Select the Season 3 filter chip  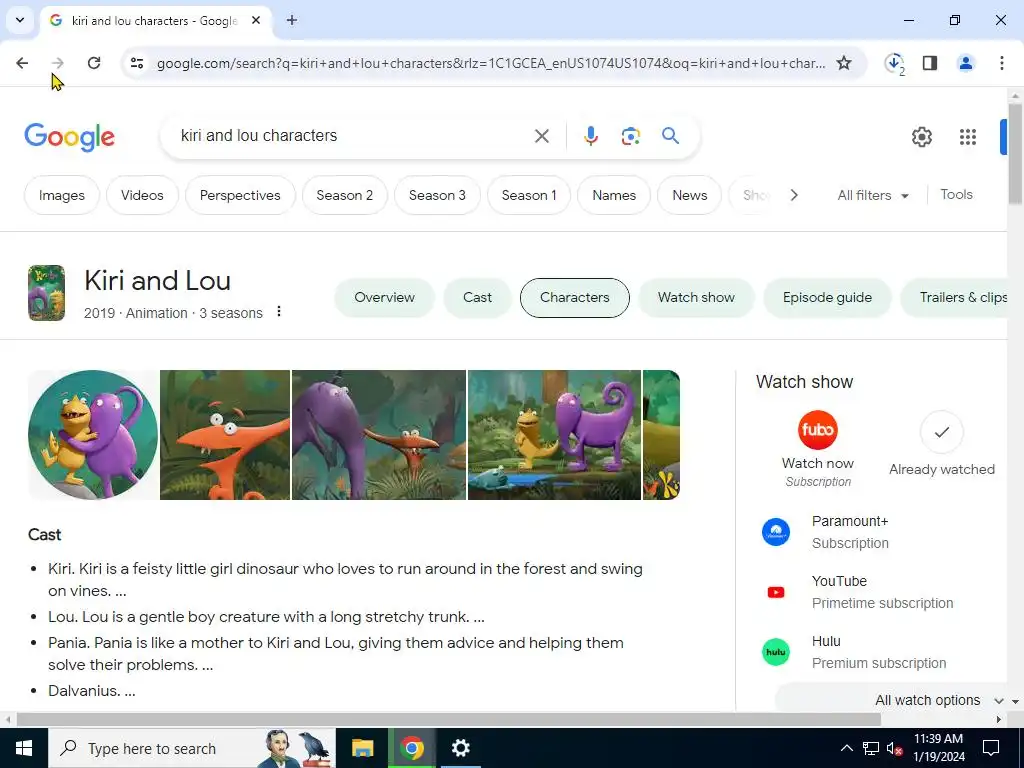437,195
